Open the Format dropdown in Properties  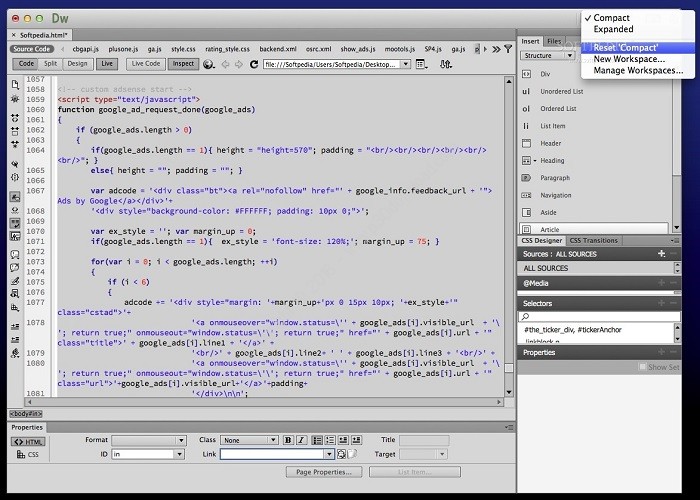(x=149, y=440)
